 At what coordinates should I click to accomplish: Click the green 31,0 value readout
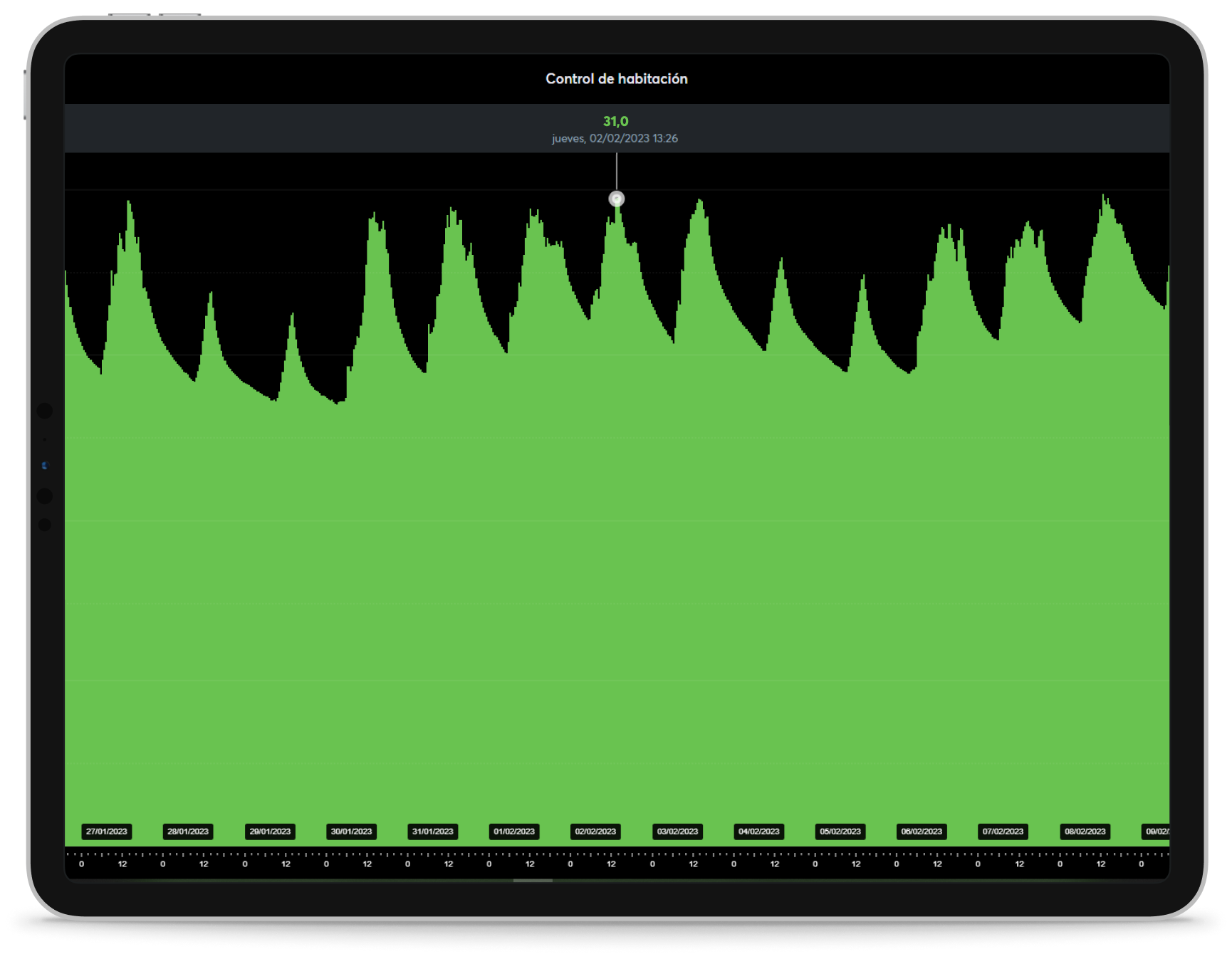pyautogui.click(x=616, y=122)
